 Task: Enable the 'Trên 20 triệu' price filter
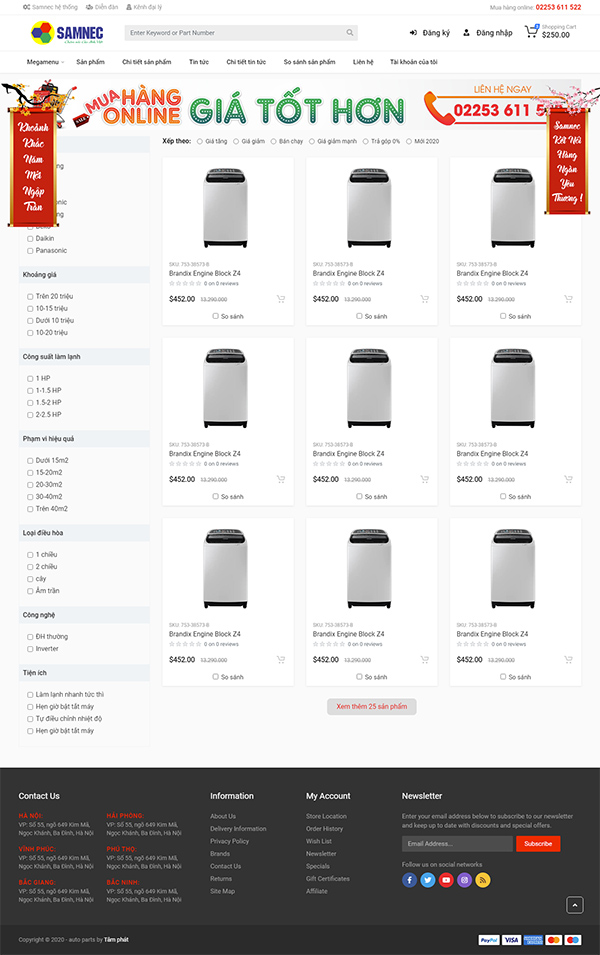point(30,297)
